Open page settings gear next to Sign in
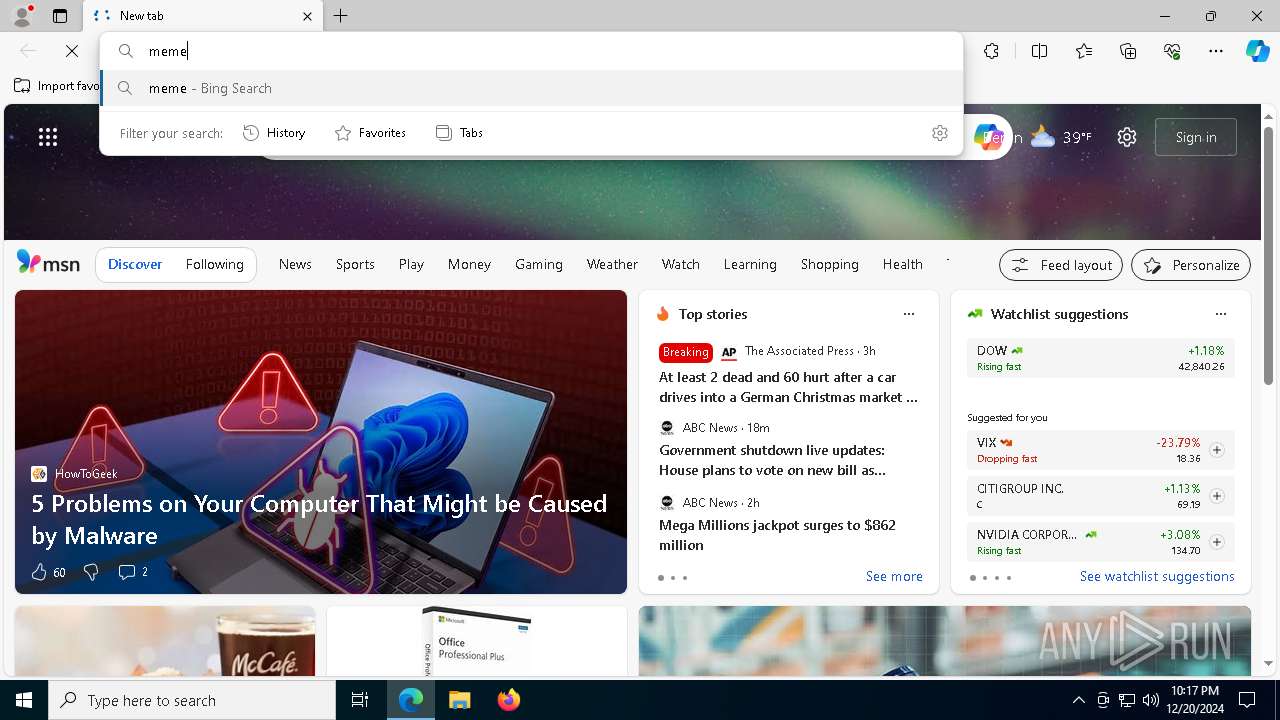Image resolution: width=1280 pixels, height=720 pixels. (1127, 137)
